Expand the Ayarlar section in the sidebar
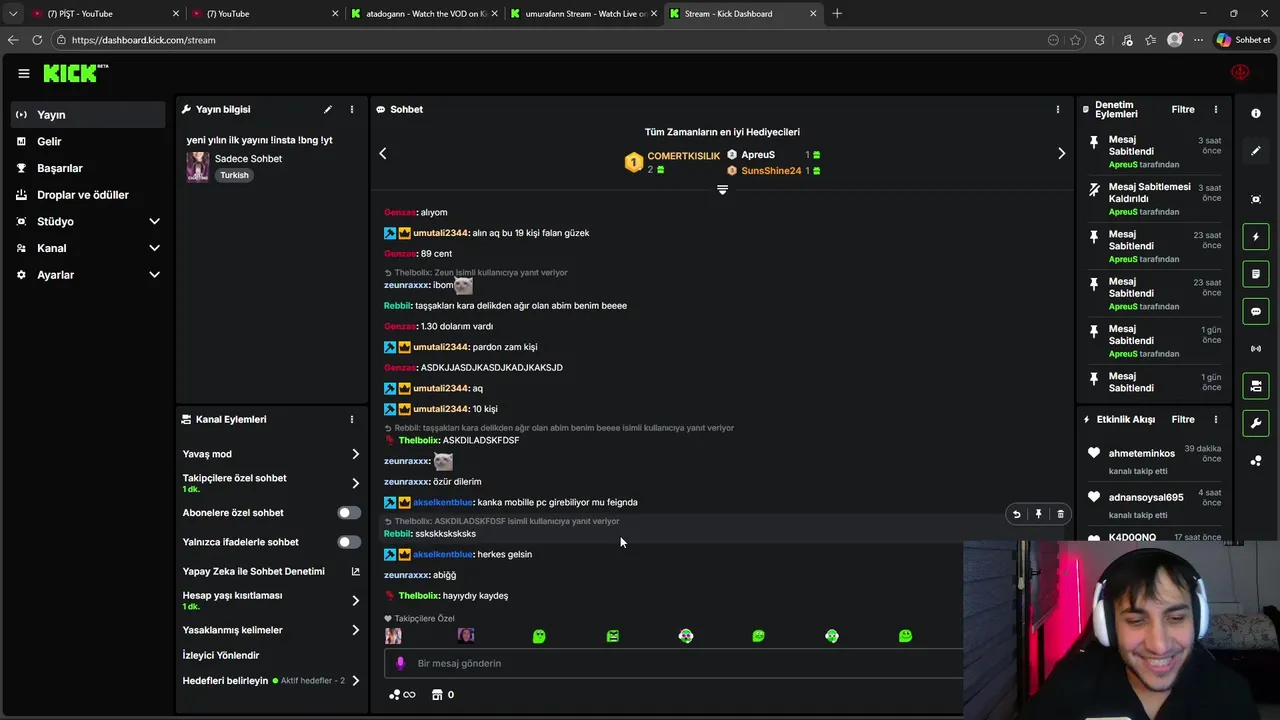 (154, 275)
